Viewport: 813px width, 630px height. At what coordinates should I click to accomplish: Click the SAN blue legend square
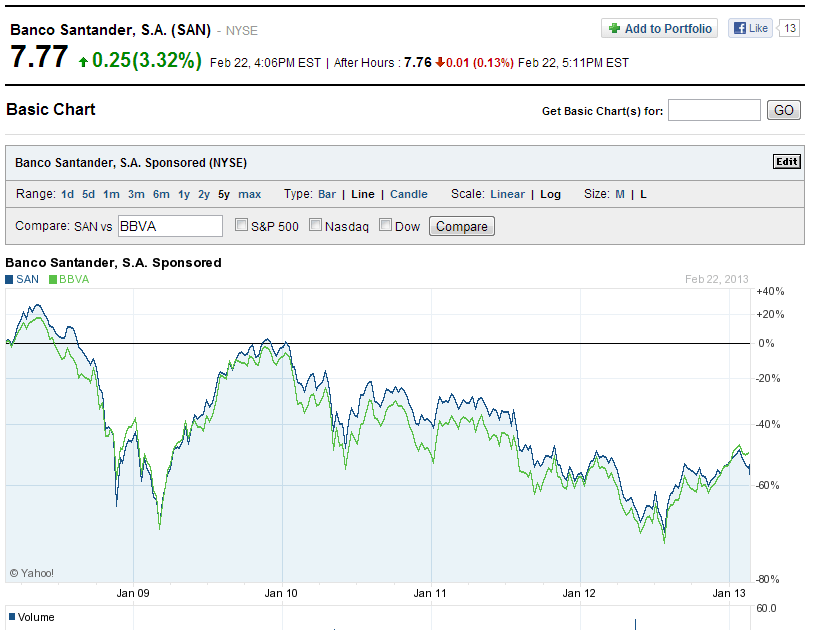[9, 279]
